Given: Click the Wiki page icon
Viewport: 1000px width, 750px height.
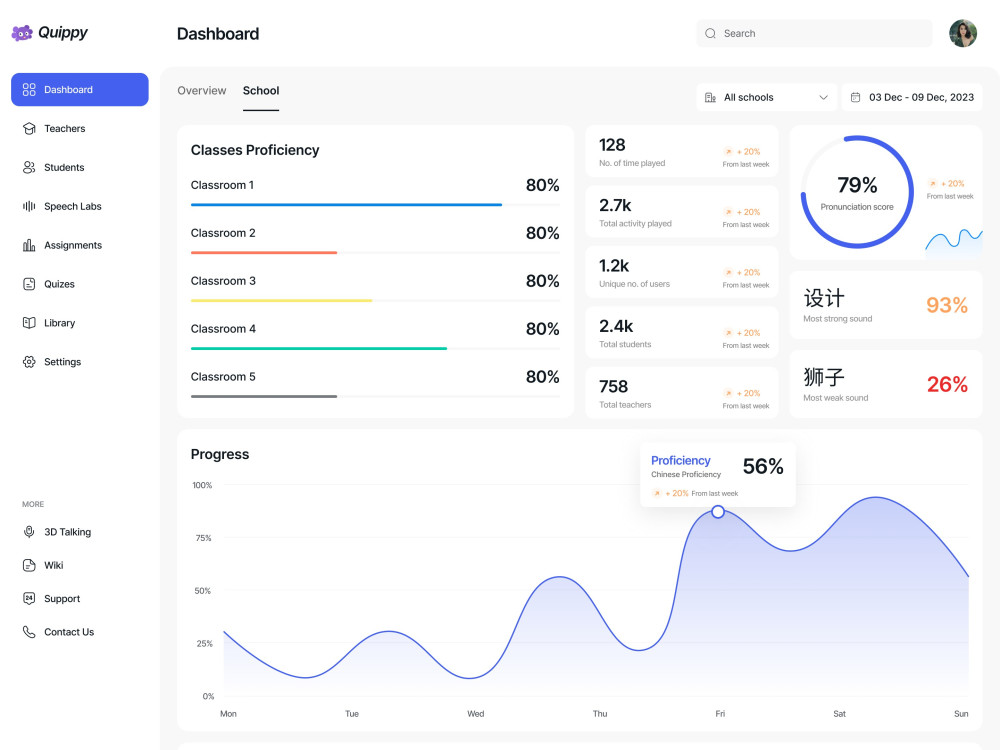Looking at the screenshot, I should (29, 566).
